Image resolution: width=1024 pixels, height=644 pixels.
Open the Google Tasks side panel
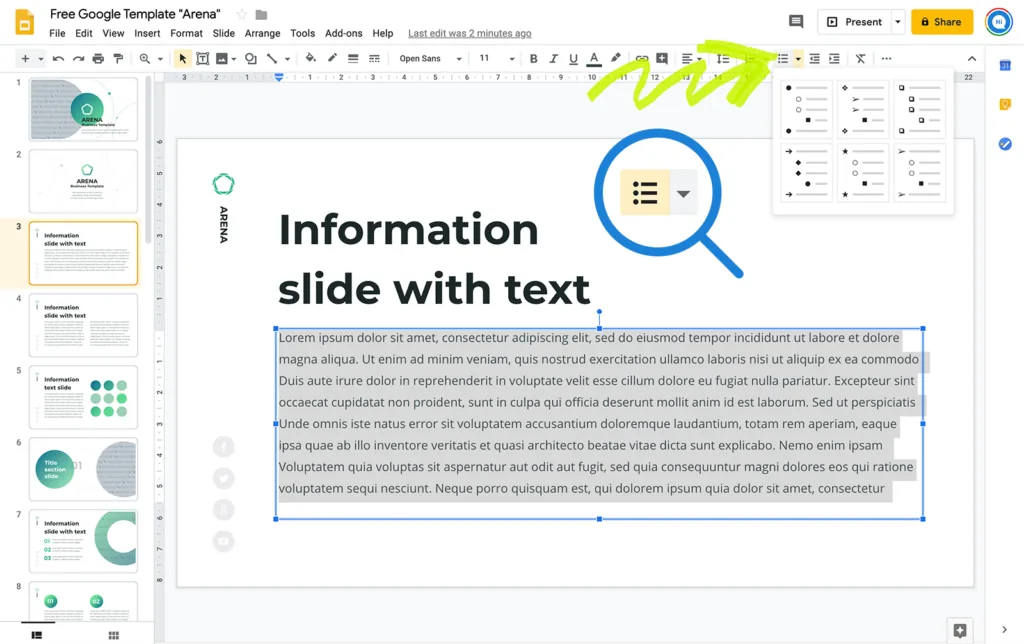click(1005, 144)
